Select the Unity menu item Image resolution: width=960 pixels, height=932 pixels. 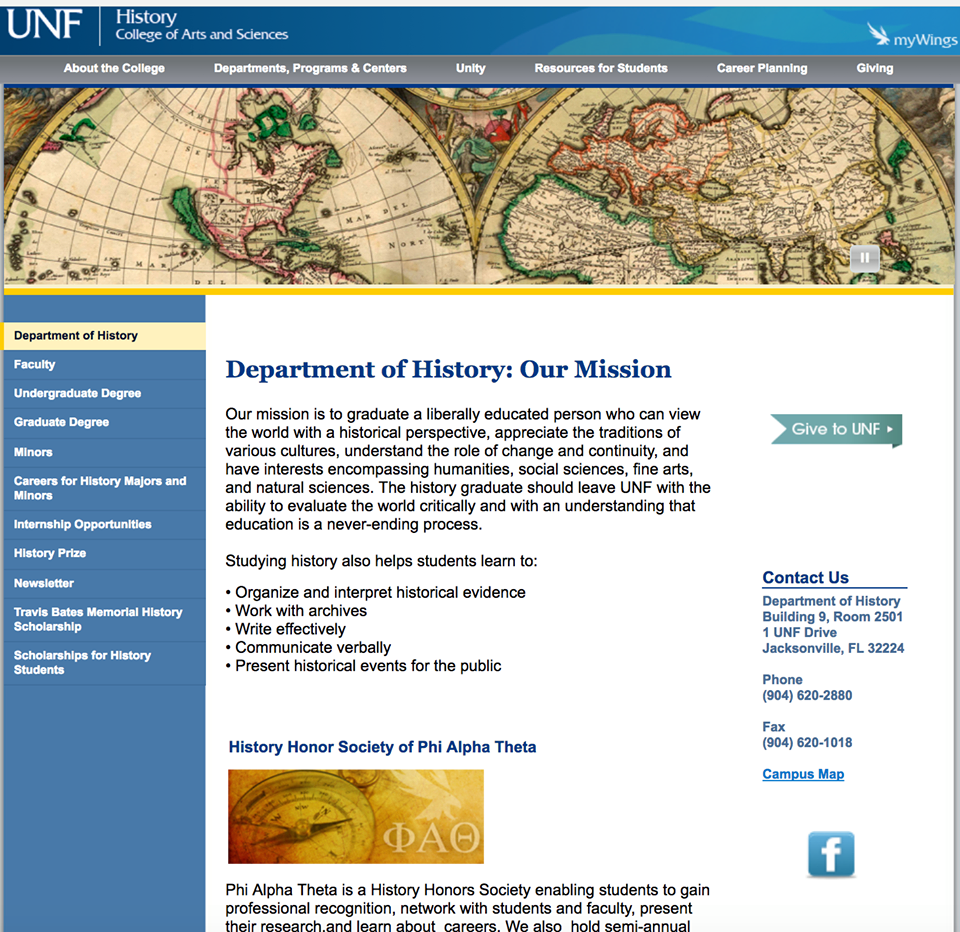[470, 68]
